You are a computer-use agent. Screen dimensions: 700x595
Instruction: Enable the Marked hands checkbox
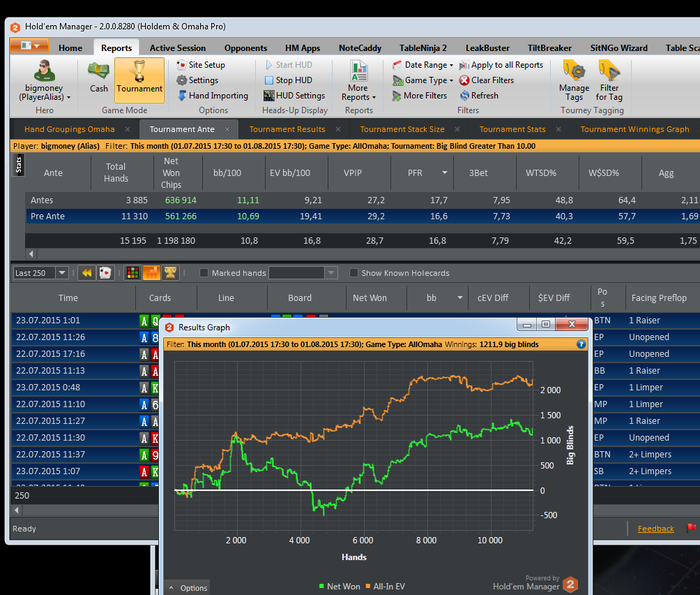(204, 273)
